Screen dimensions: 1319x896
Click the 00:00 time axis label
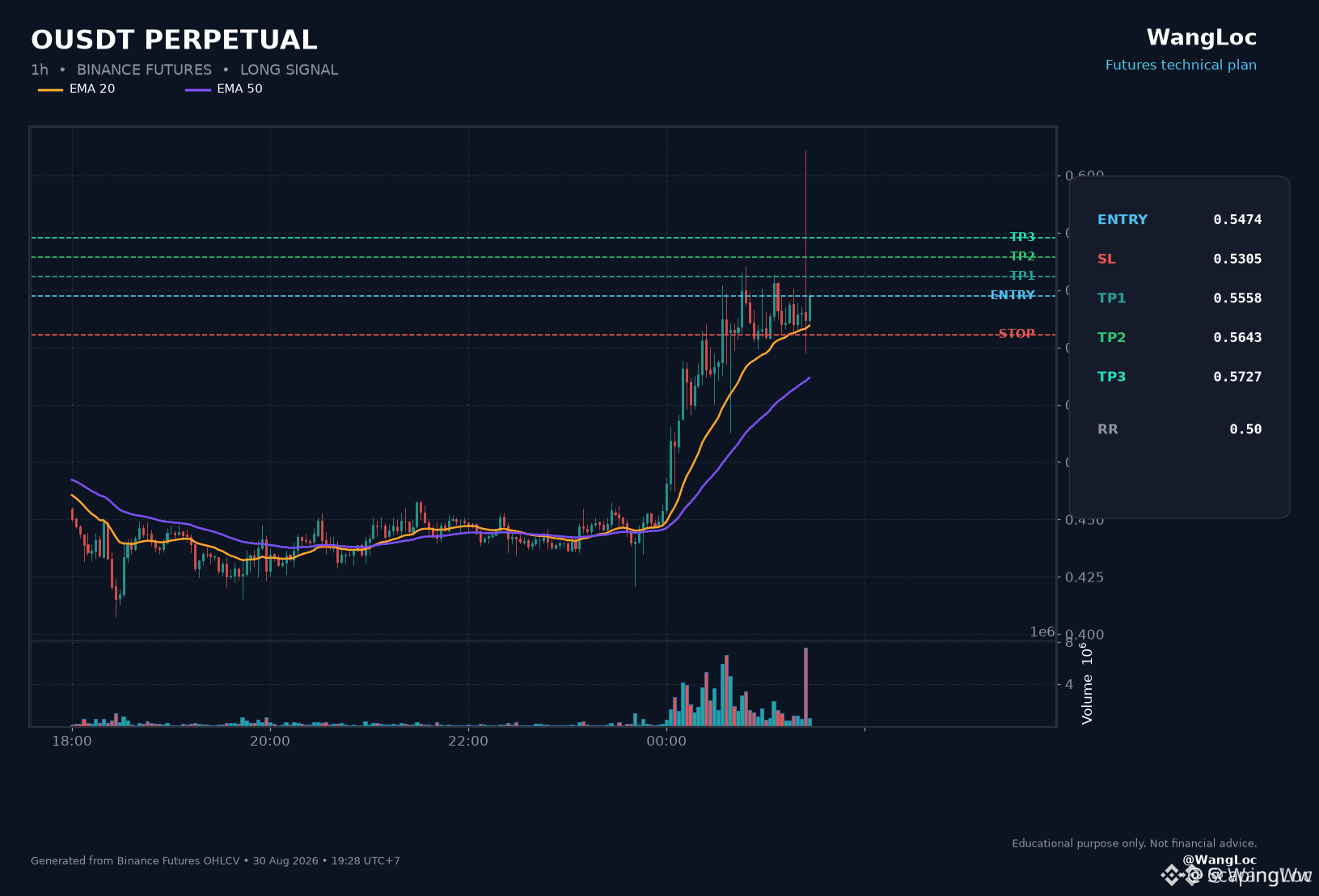pos(666,742)
